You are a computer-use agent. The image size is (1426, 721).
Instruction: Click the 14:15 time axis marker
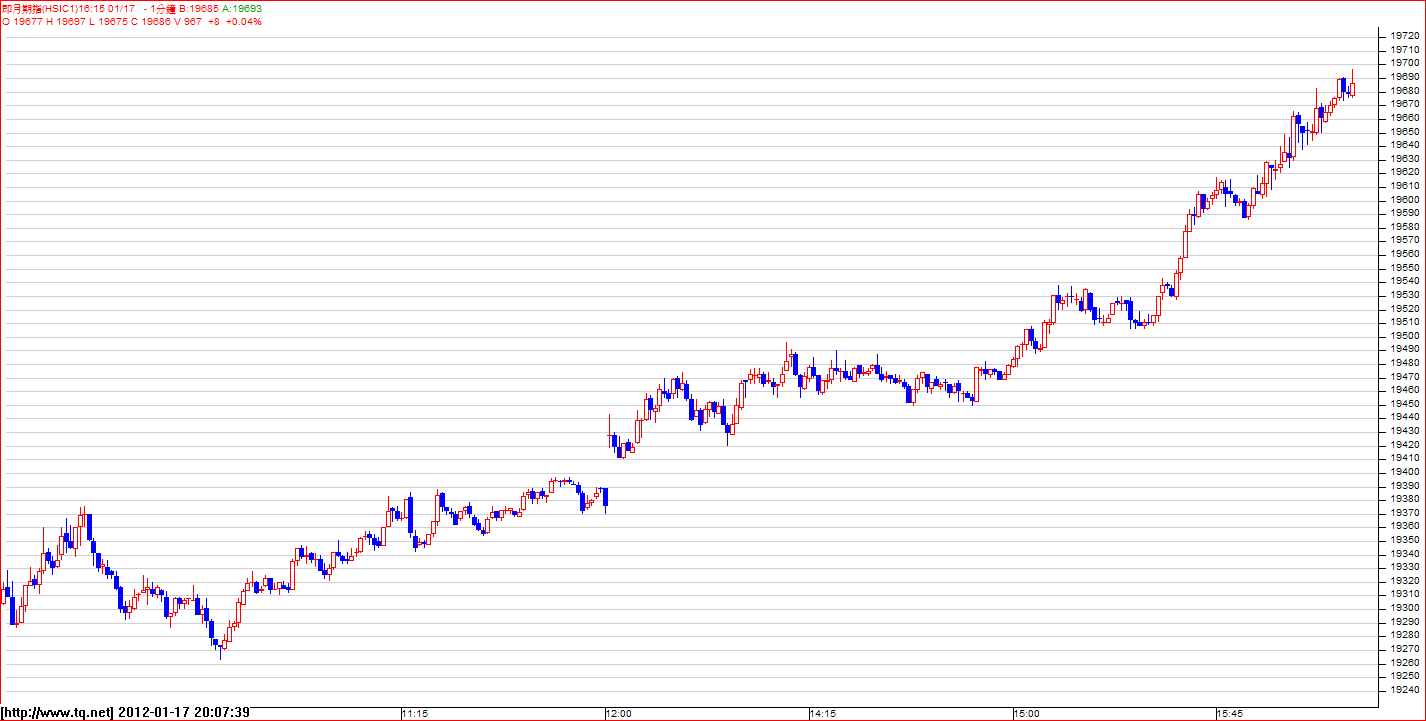822,713
